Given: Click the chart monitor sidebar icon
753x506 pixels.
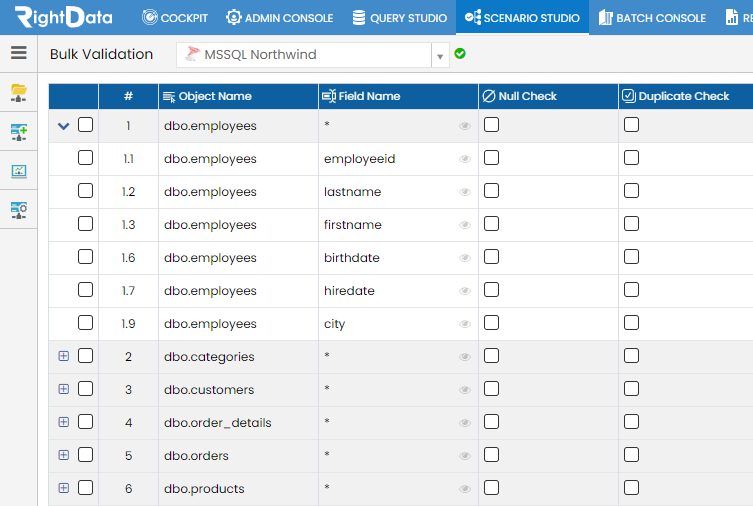Looking at the screenshot, I should tap(19, 171).
